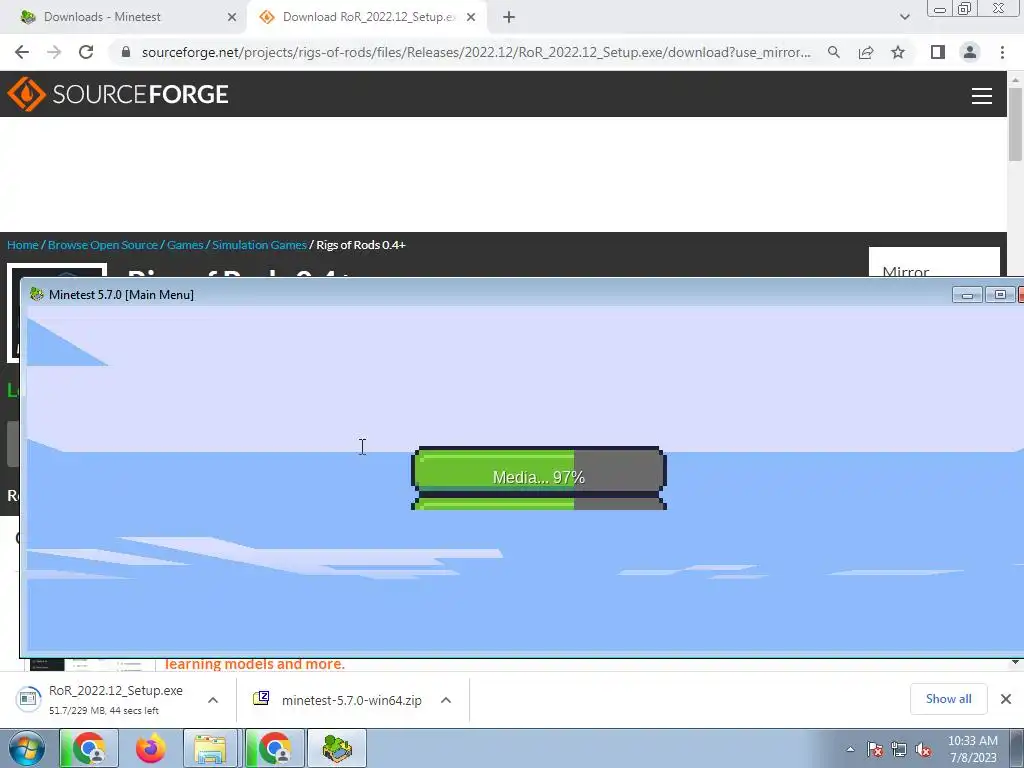
Task: Click the scrollbar down arrow
Action: 1015,662
